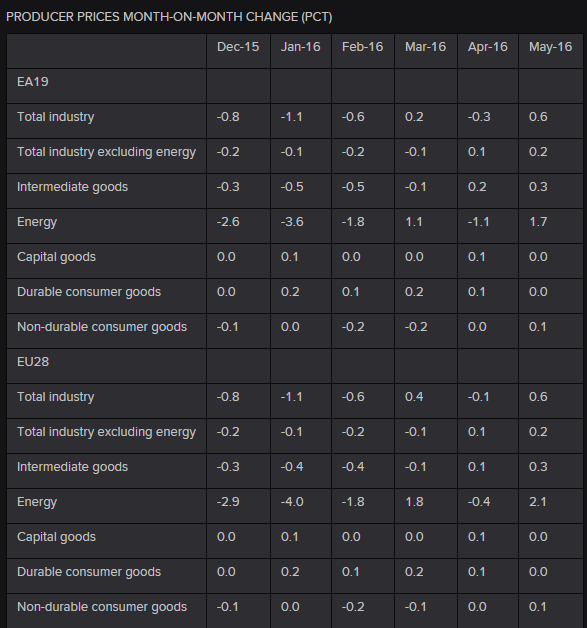Click EU28 Capital goods row label
587x628 pixels.
pos(56,537)
